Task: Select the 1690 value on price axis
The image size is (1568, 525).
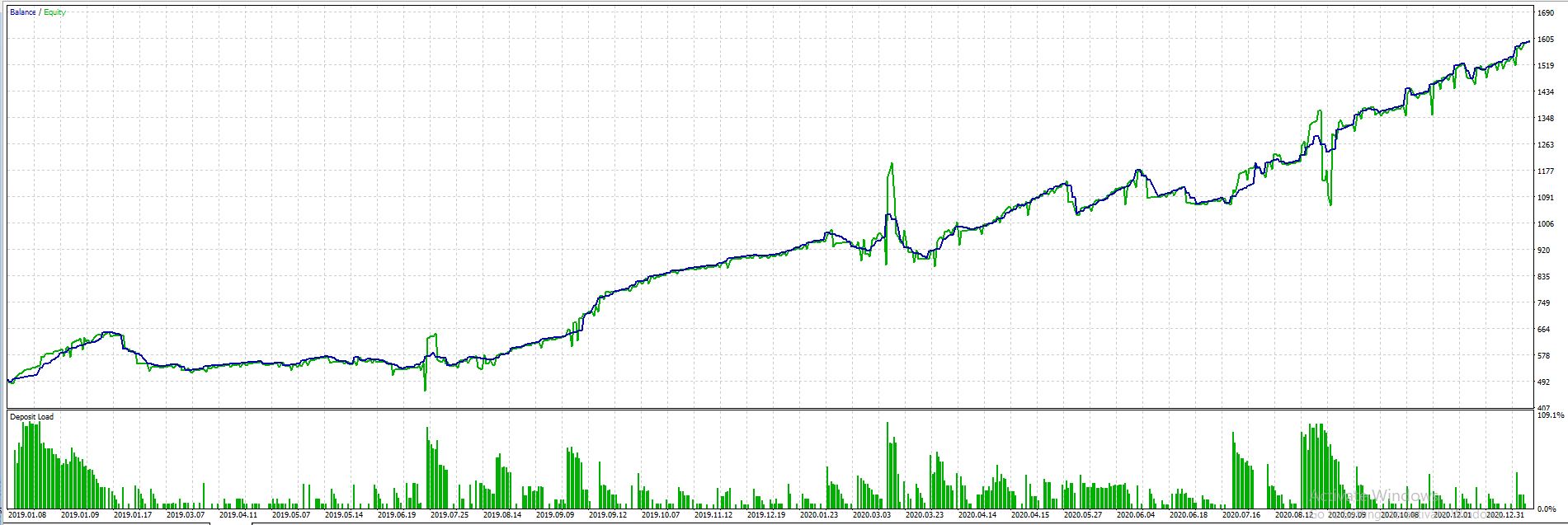Action: [1545, 13]
